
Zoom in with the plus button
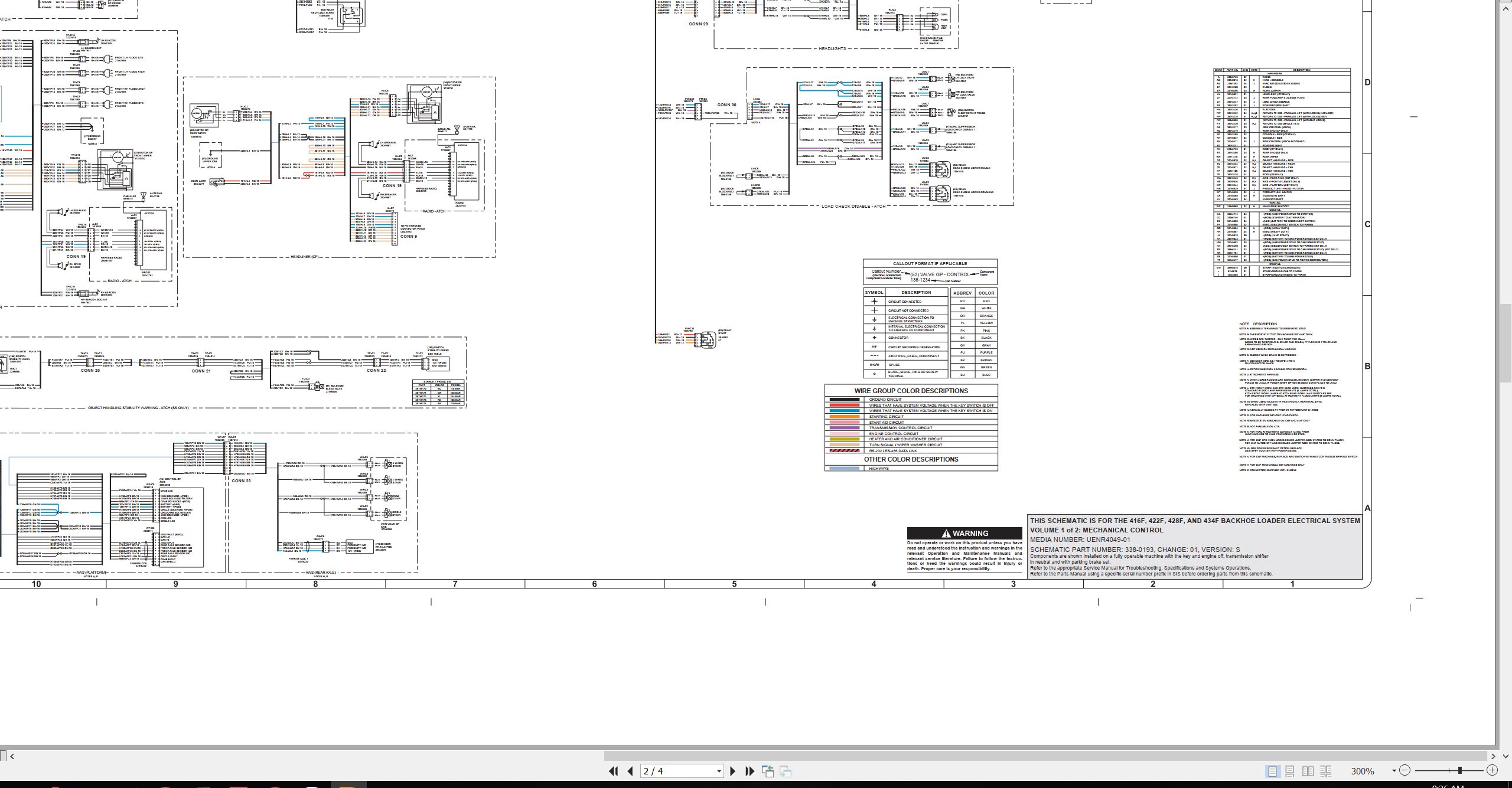point(1493,770)
